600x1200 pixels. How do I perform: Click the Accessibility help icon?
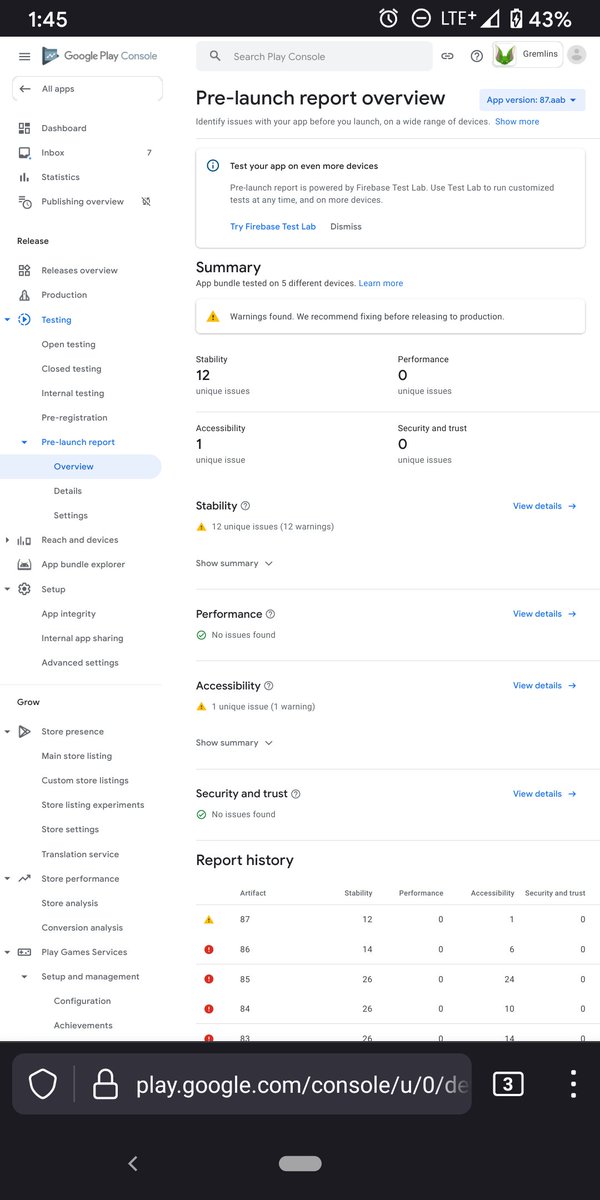(268, 686)
